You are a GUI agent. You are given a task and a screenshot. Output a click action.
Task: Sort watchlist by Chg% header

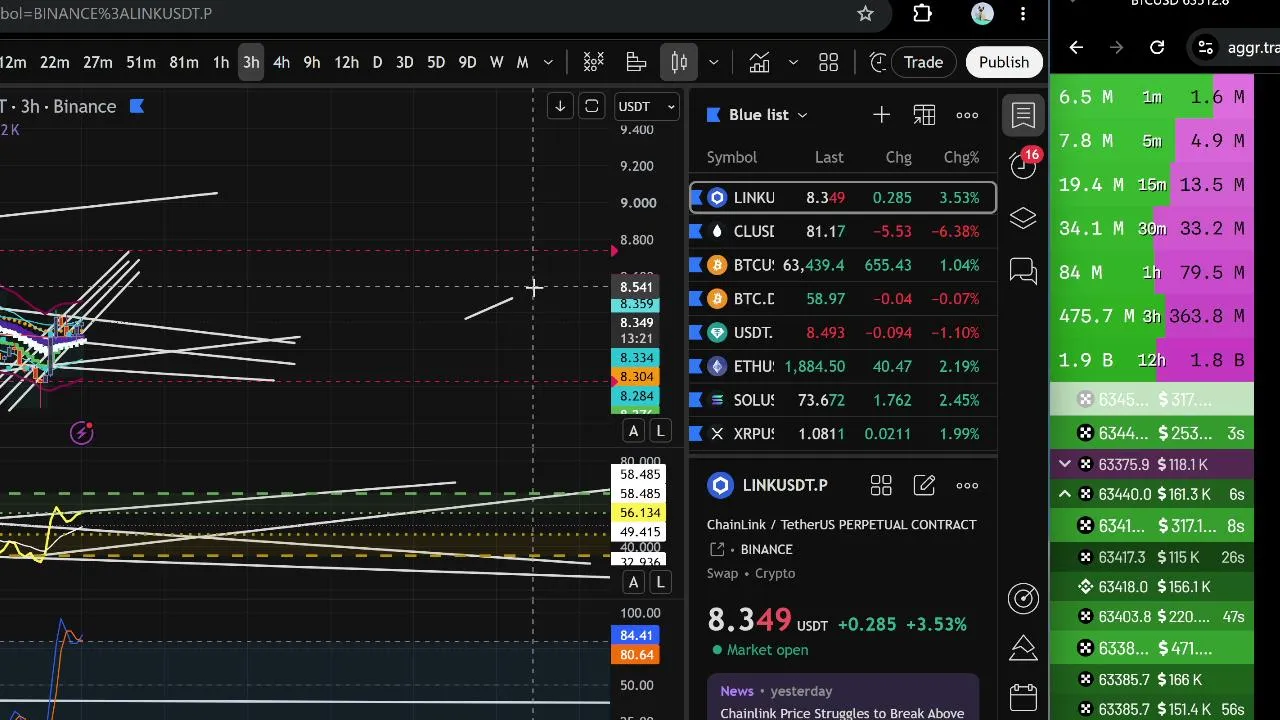point(961,157)
